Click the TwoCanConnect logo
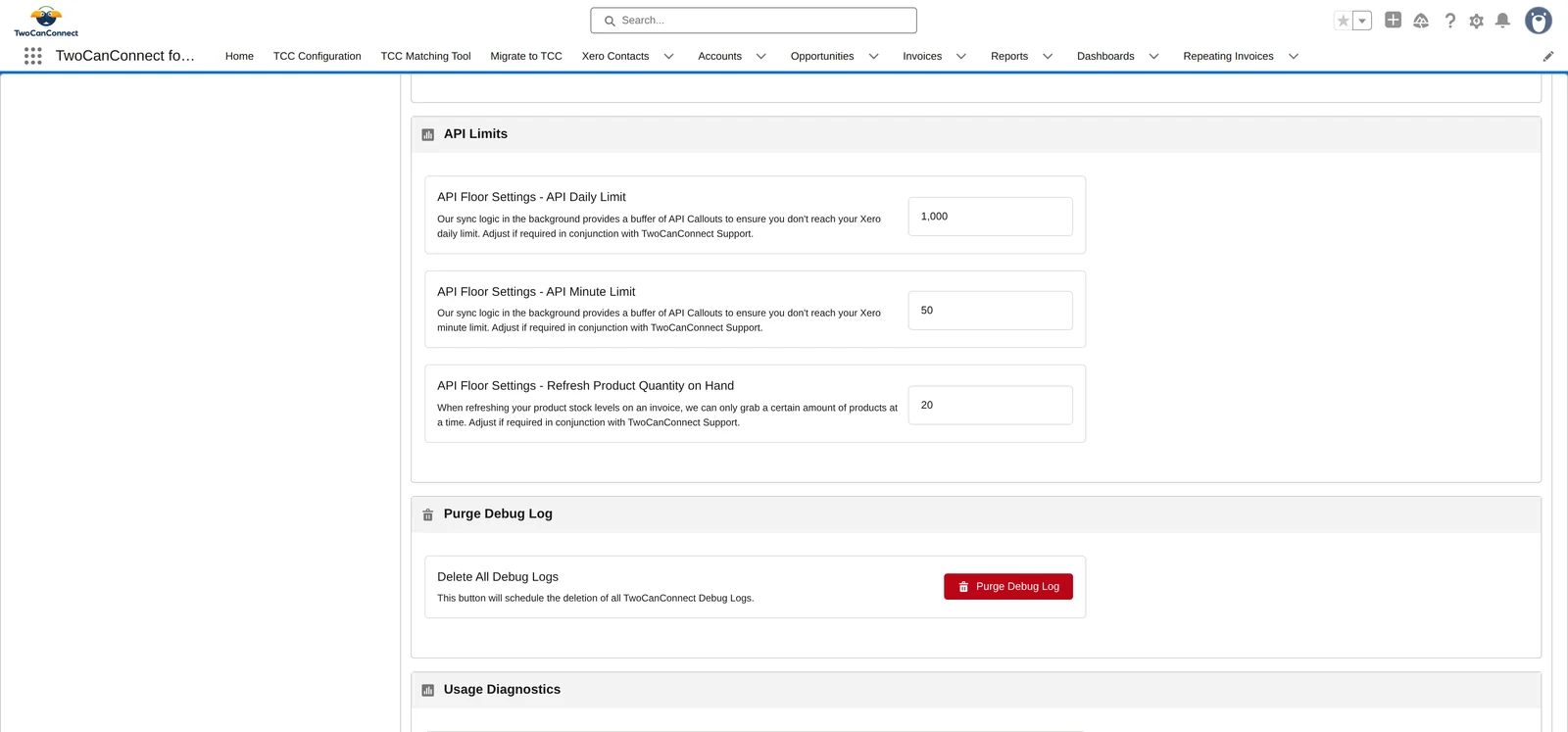 coord(46,21)
